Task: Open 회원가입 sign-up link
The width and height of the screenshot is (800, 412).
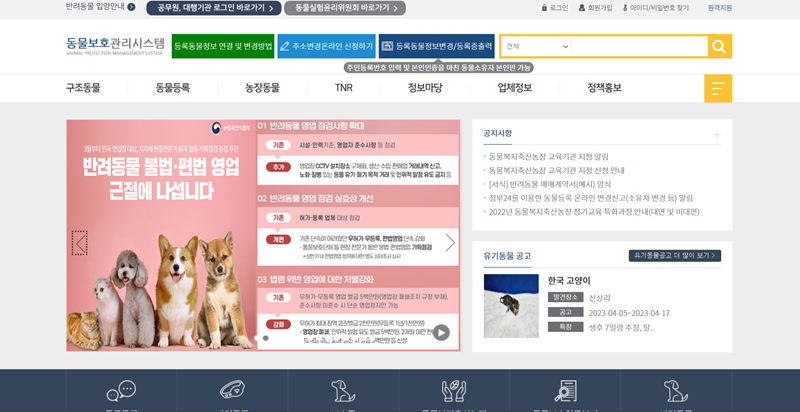Action: pyautogui.click(x=595, y=8)
